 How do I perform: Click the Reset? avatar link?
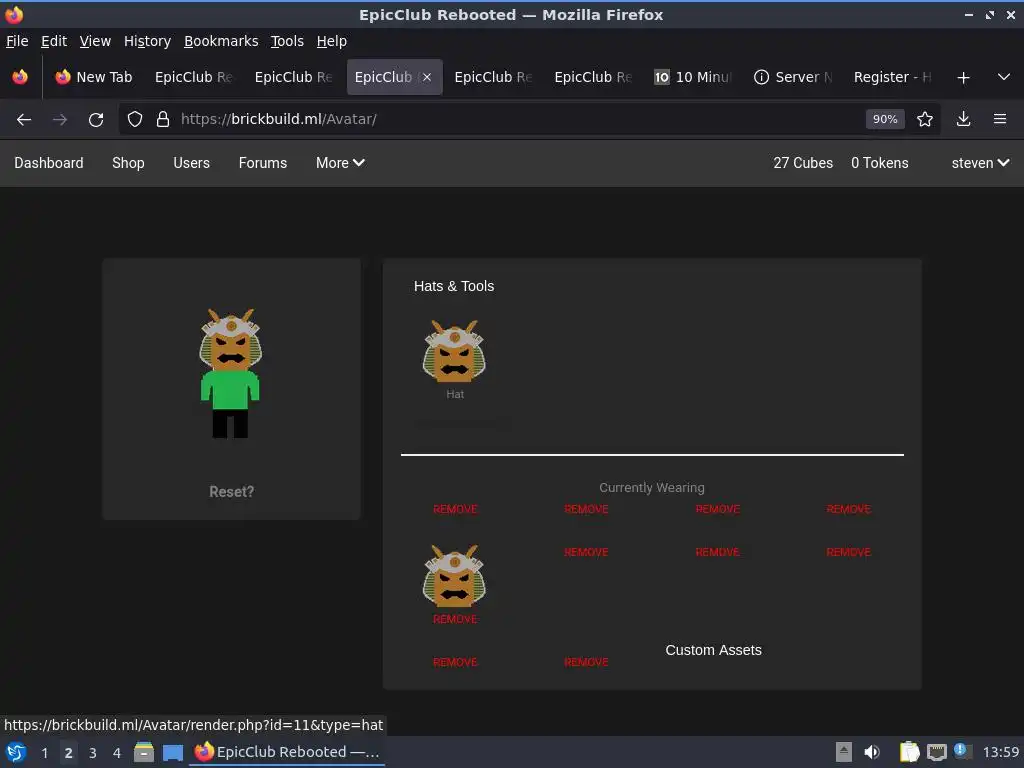point(231,492)
